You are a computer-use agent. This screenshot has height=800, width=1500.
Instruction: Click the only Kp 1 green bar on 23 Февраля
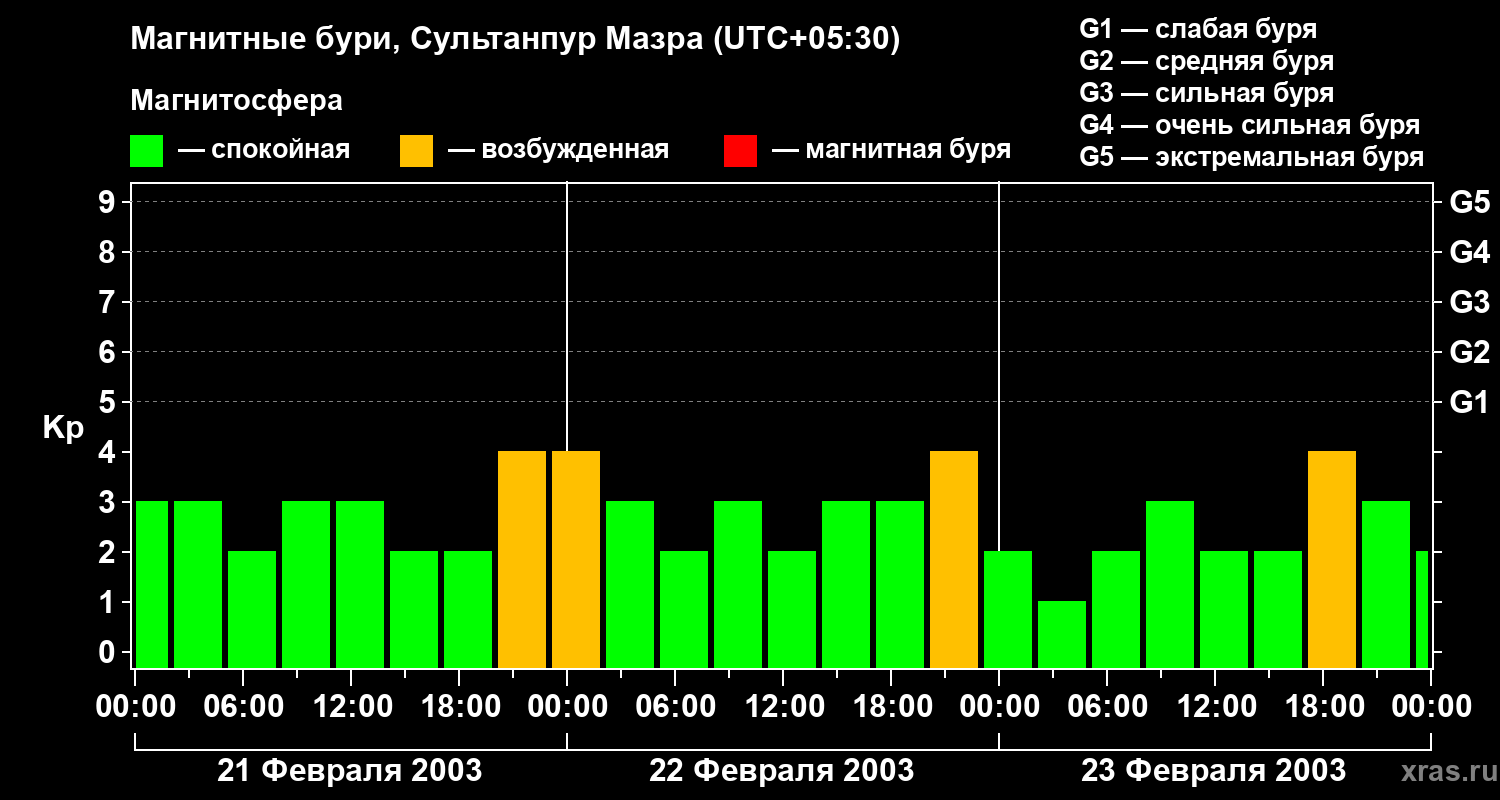pyautogui.click(x=1062, y=634)
